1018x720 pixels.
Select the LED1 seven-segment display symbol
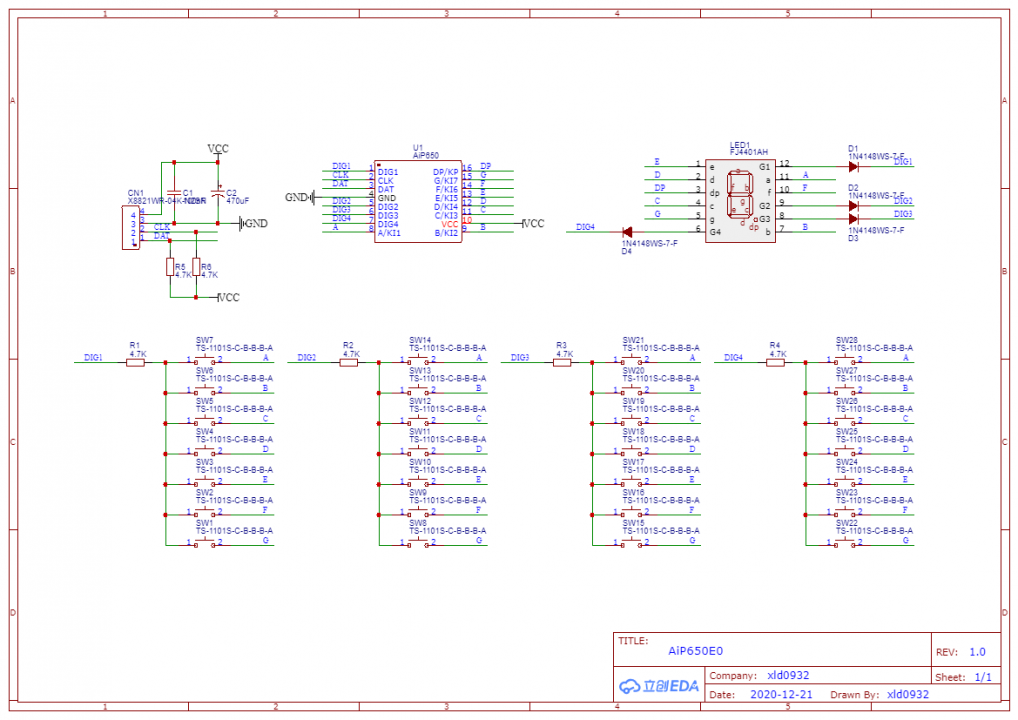(740, 201)
